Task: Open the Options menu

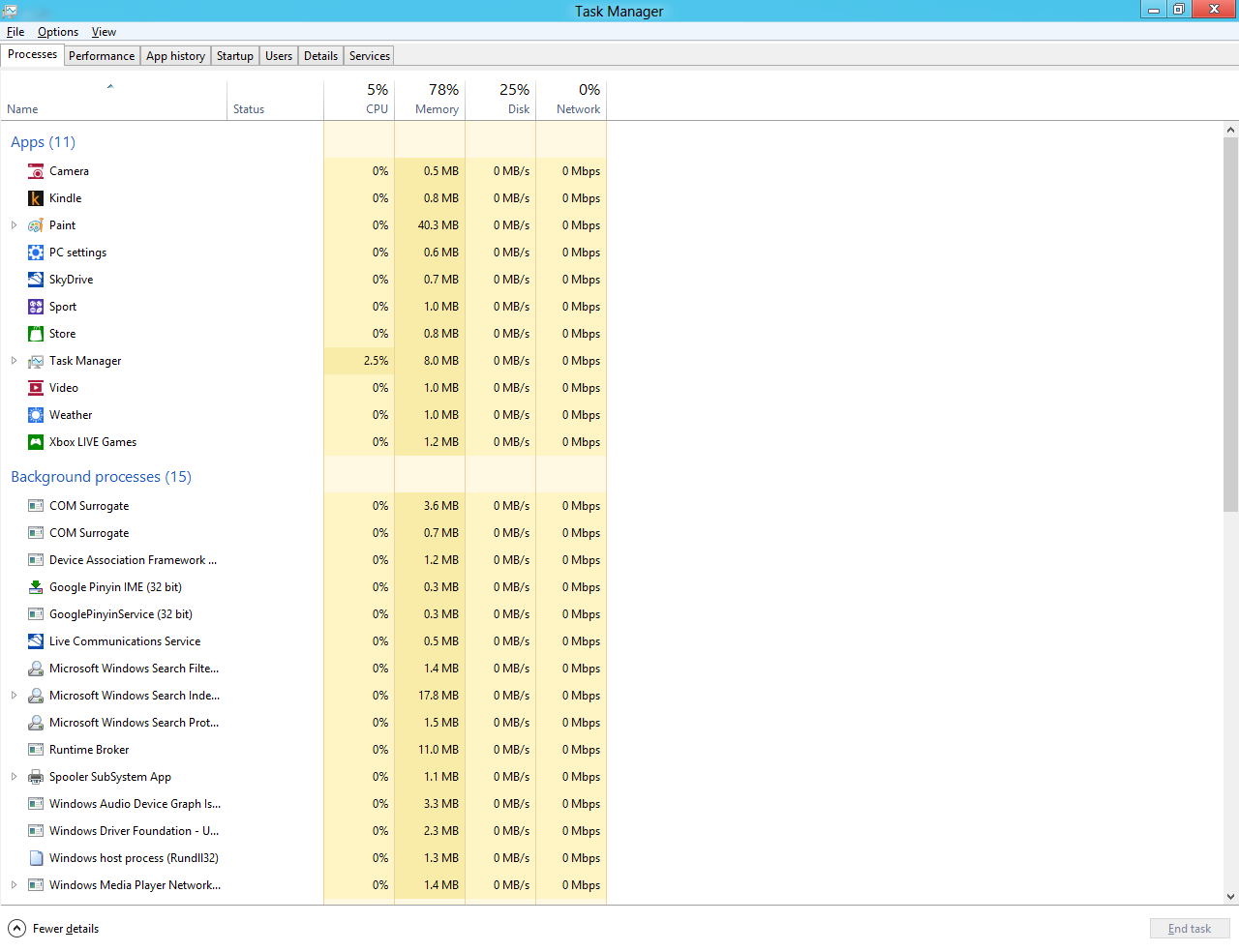Action: (x=58, y=32)
